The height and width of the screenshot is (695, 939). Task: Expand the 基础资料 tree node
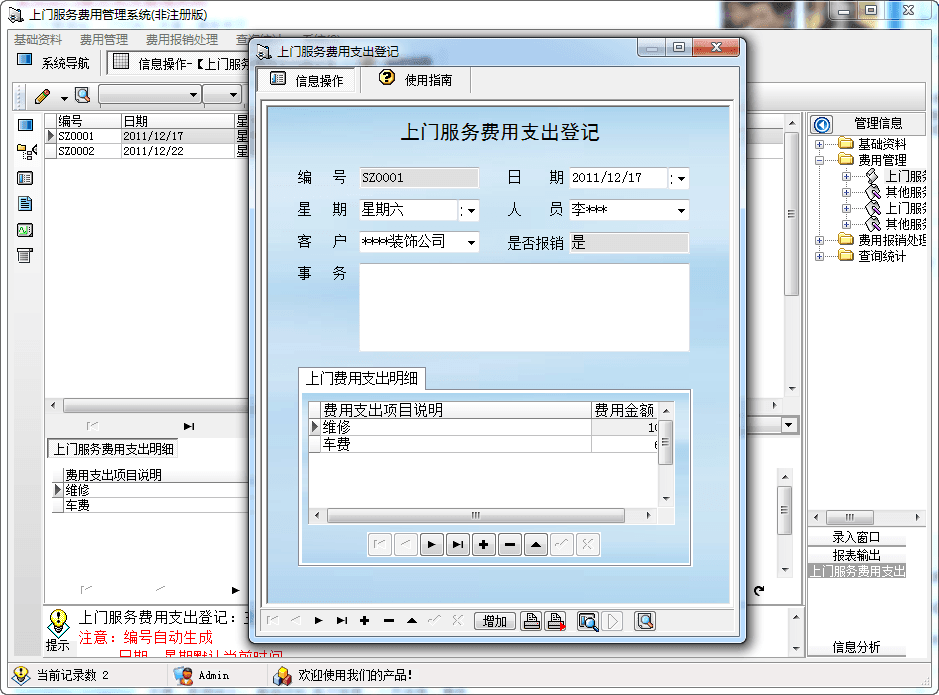[x=819, y=144]
